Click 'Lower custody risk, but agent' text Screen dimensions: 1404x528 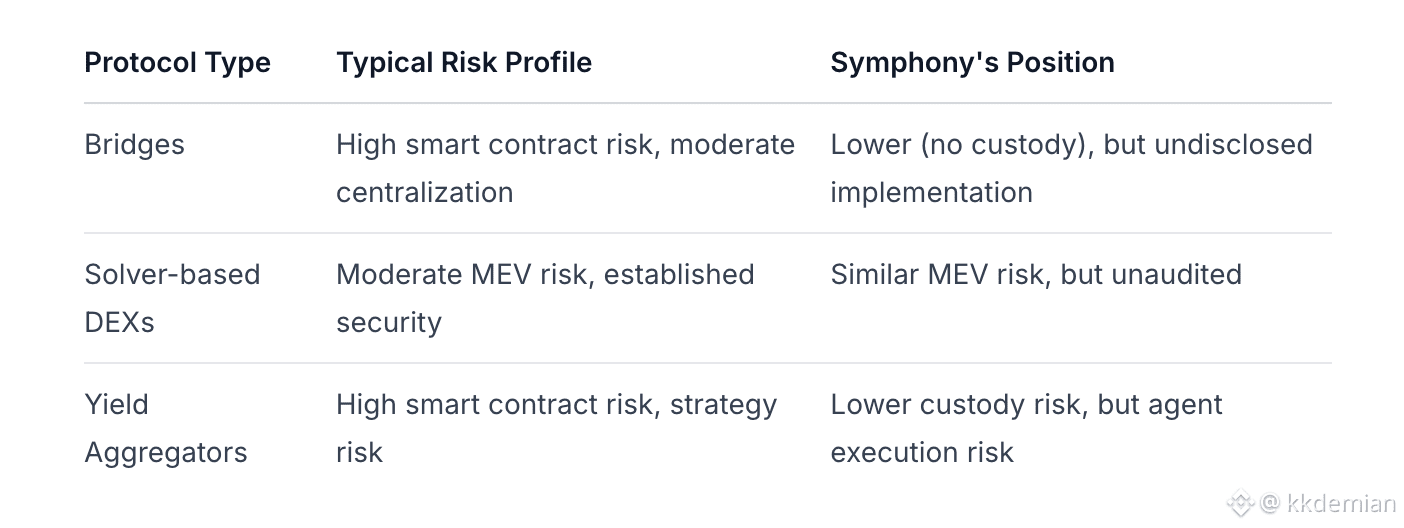1026,405
